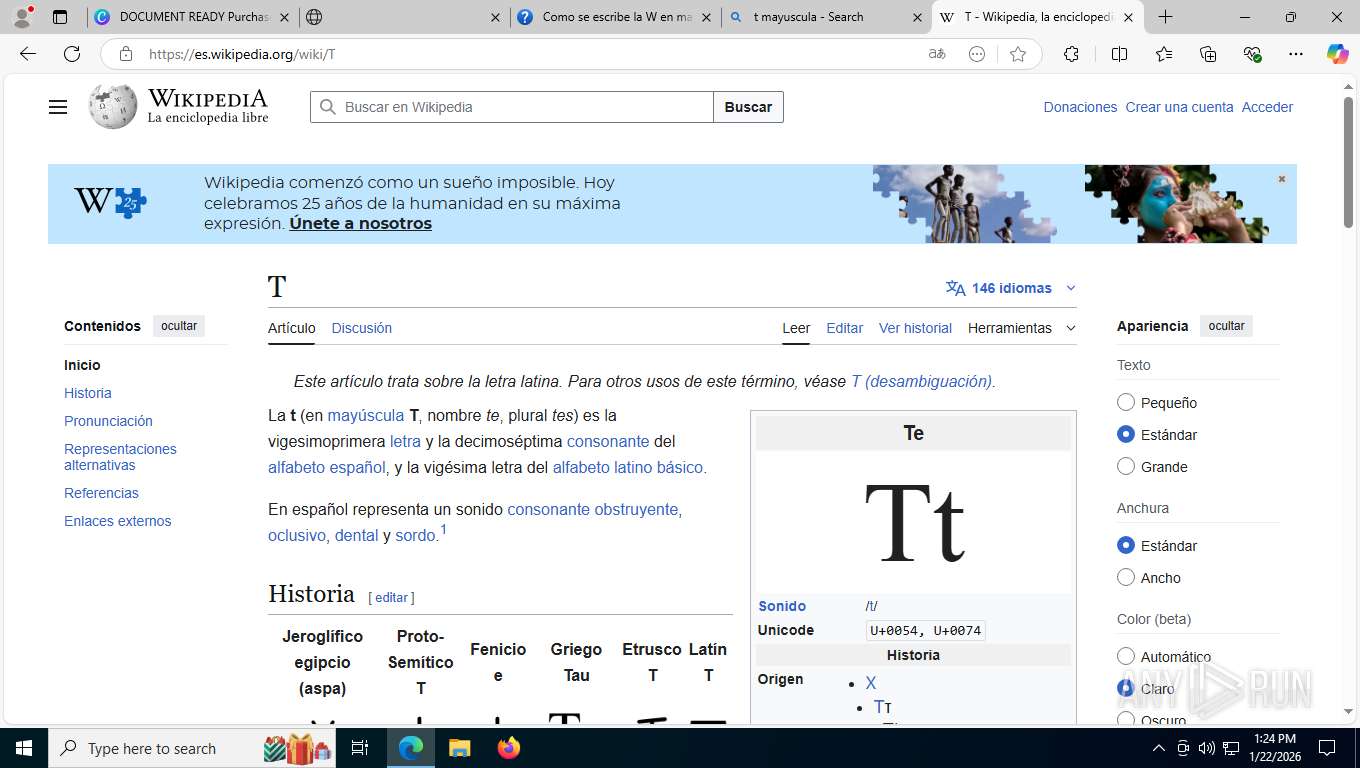Focus the Buscar en Wikipedia field
1360x768 pixels.
[511, 107]
